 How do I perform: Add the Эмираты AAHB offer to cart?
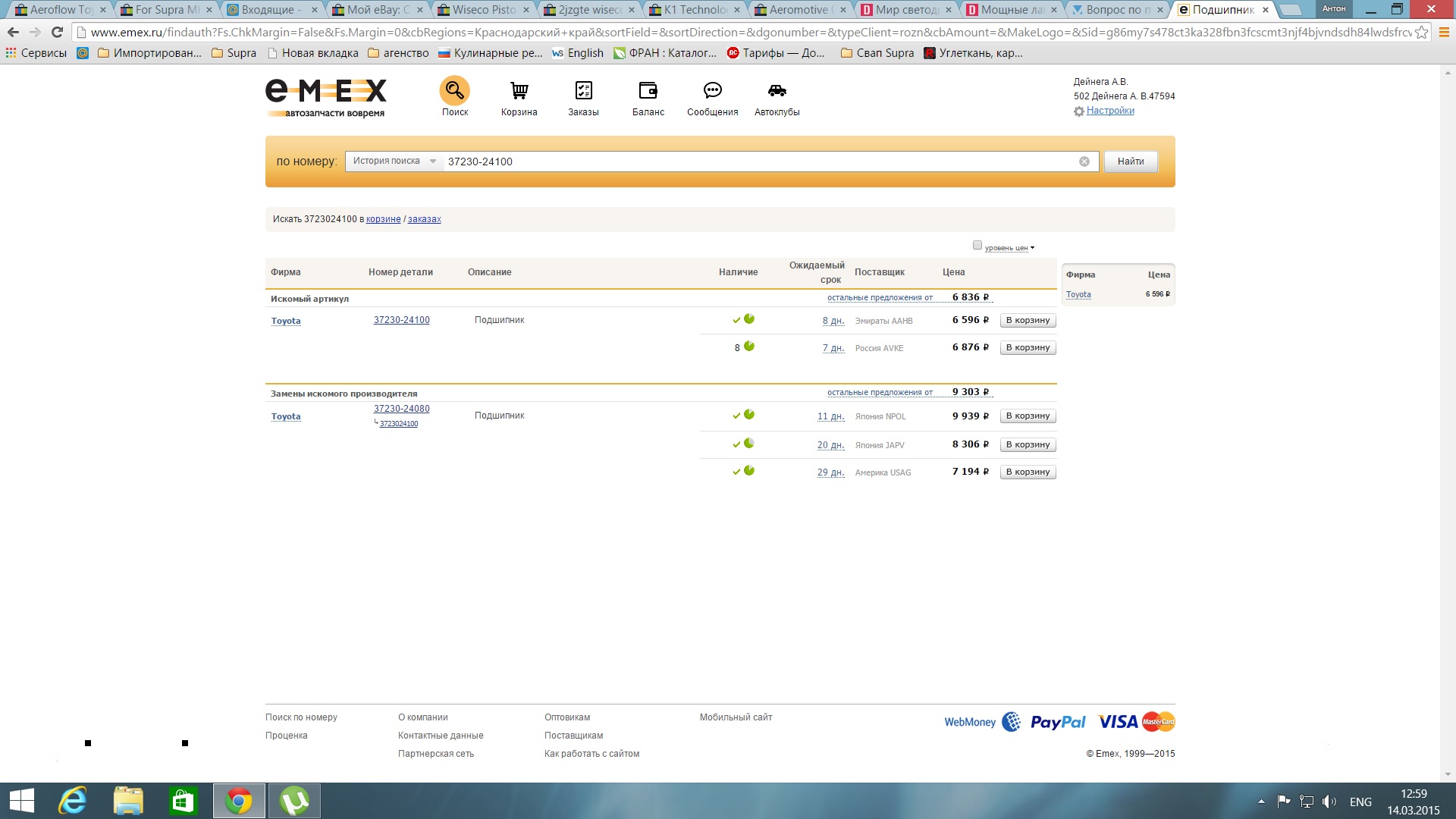(1028, 321)
